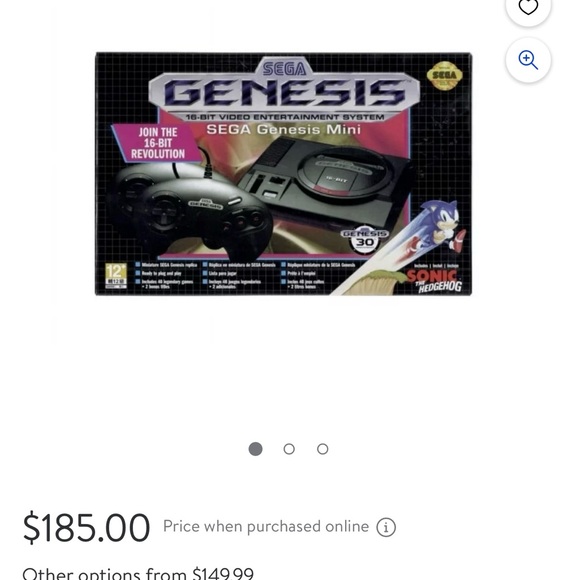Click the large GENESIS logo on box

click(x=284, y=92)
